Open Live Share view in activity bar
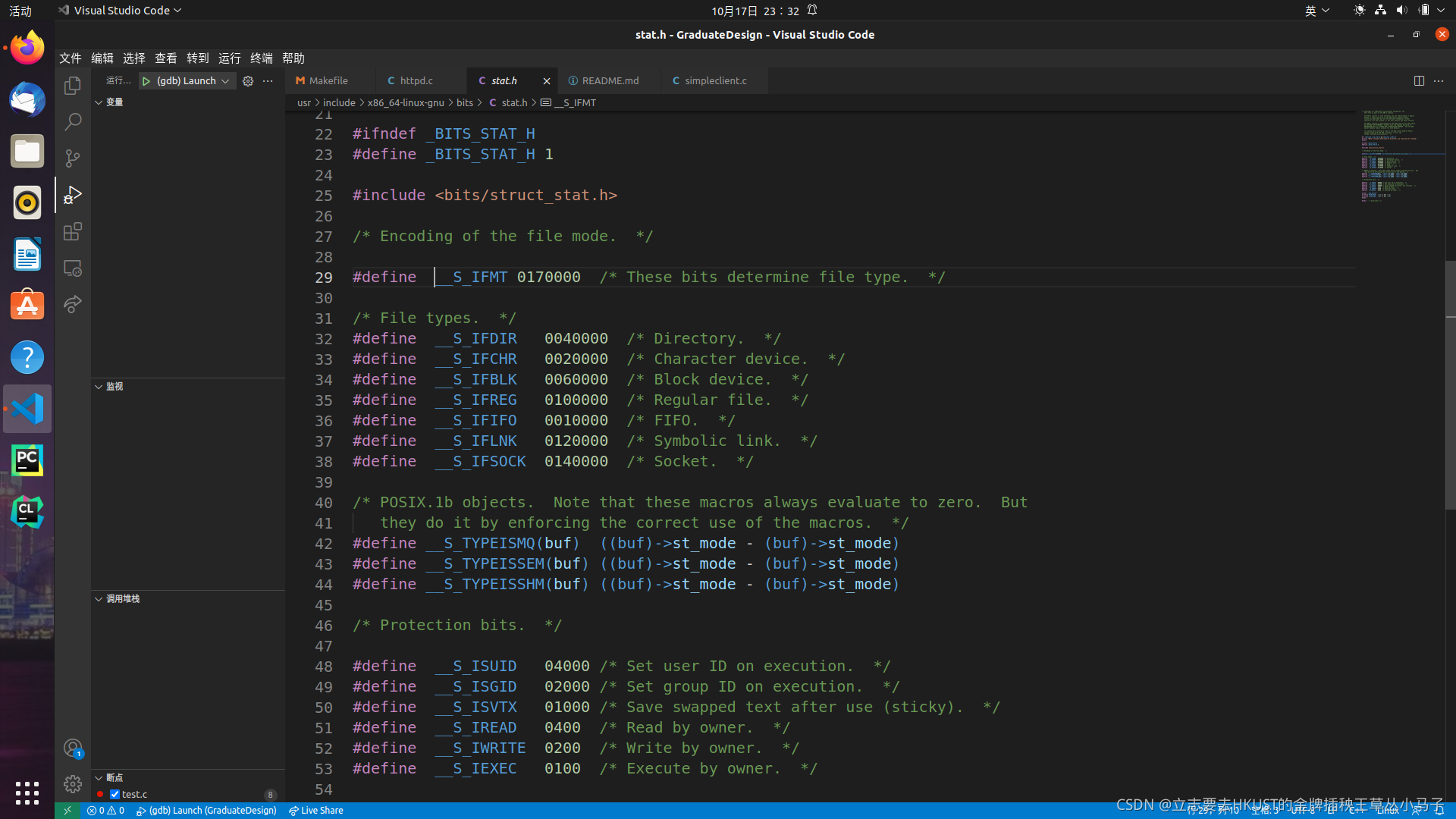The width and height of the screenshot is (1456, 819). (73, 304)
